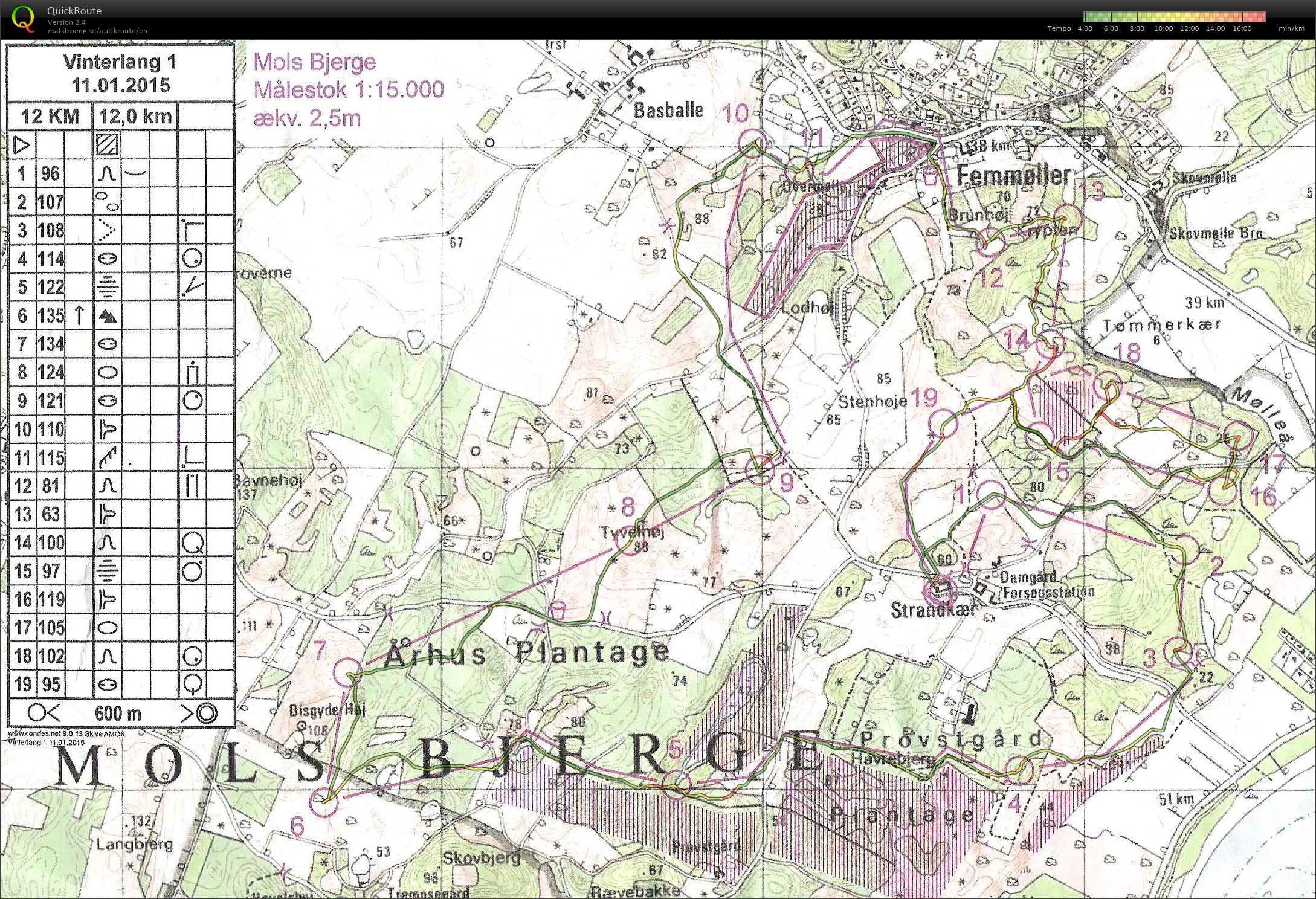Select control code 81 in the table
Screen dimensions: 1316x899
click(x=50, y=486)
